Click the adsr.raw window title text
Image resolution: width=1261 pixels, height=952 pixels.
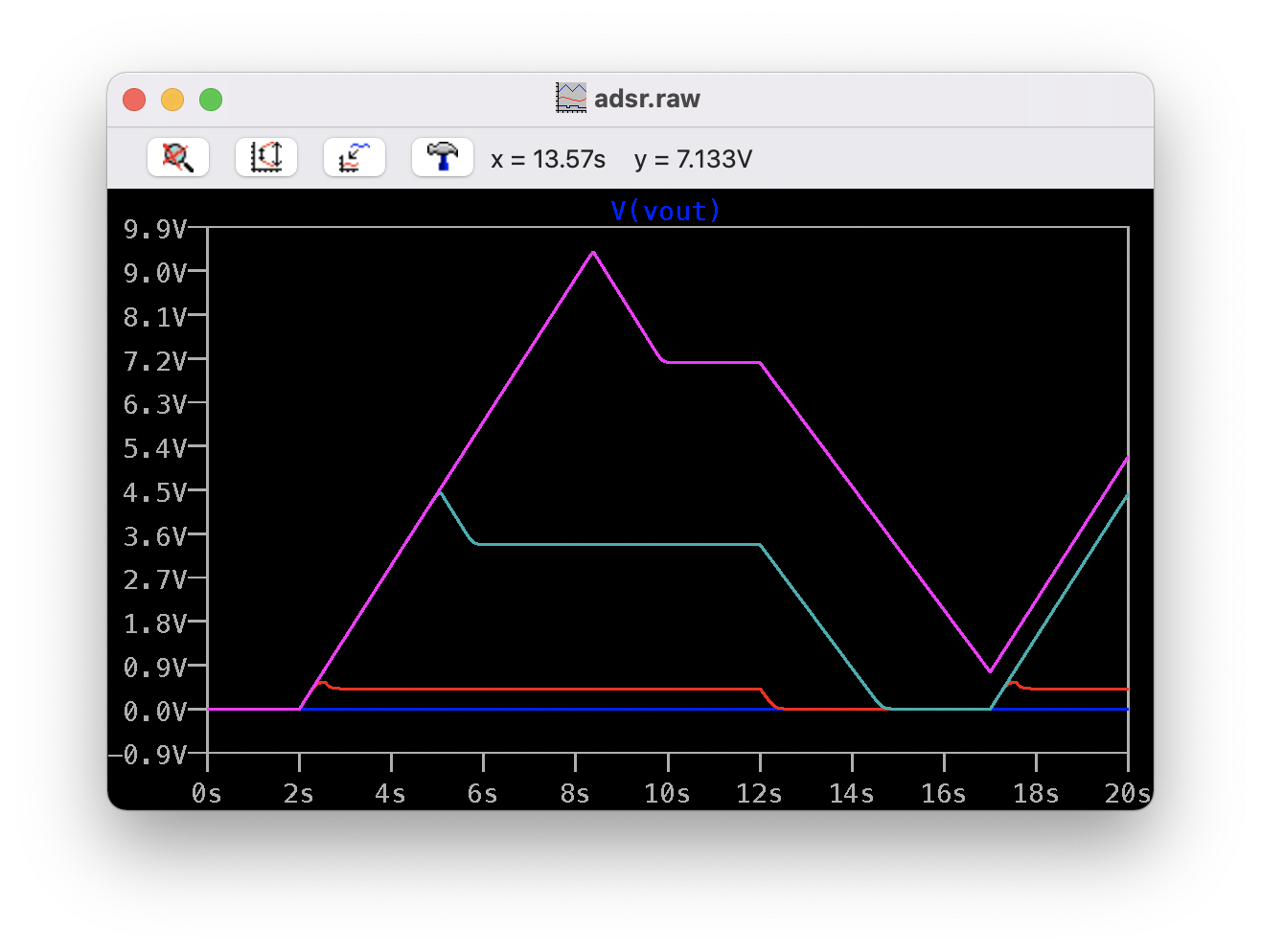(647, 99)
